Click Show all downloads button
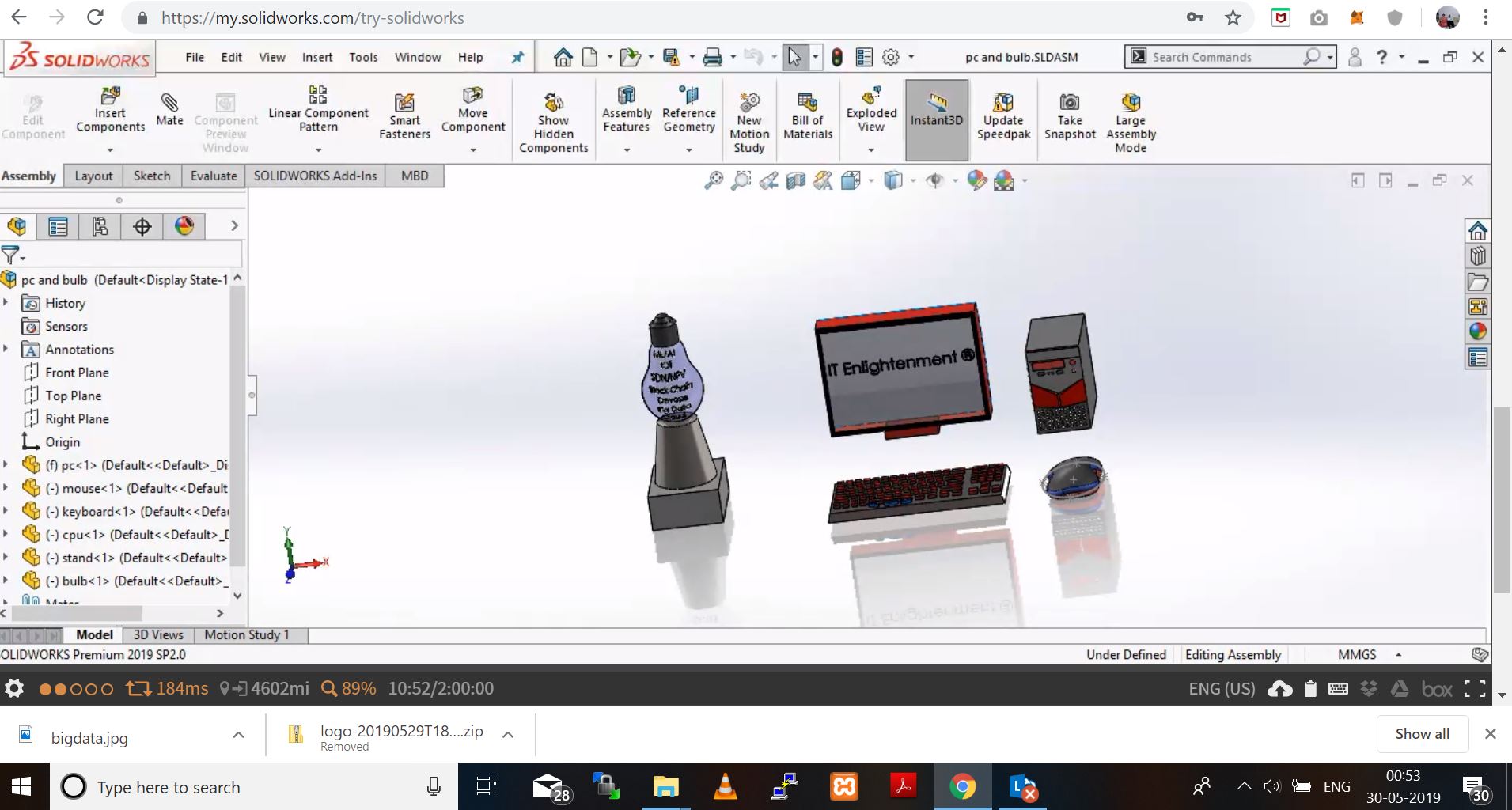Screen dimensions: 1512x810 click(1422, 733)
